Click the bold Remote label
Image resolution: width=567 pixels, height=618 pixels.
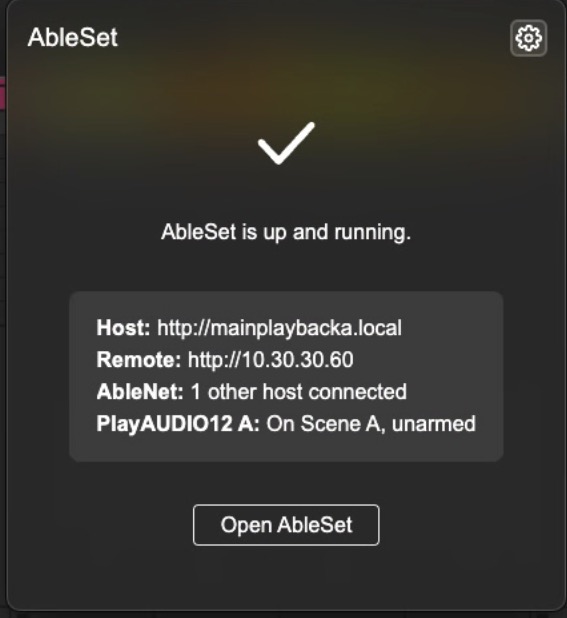pyautogui.click(x=139, y=359)
